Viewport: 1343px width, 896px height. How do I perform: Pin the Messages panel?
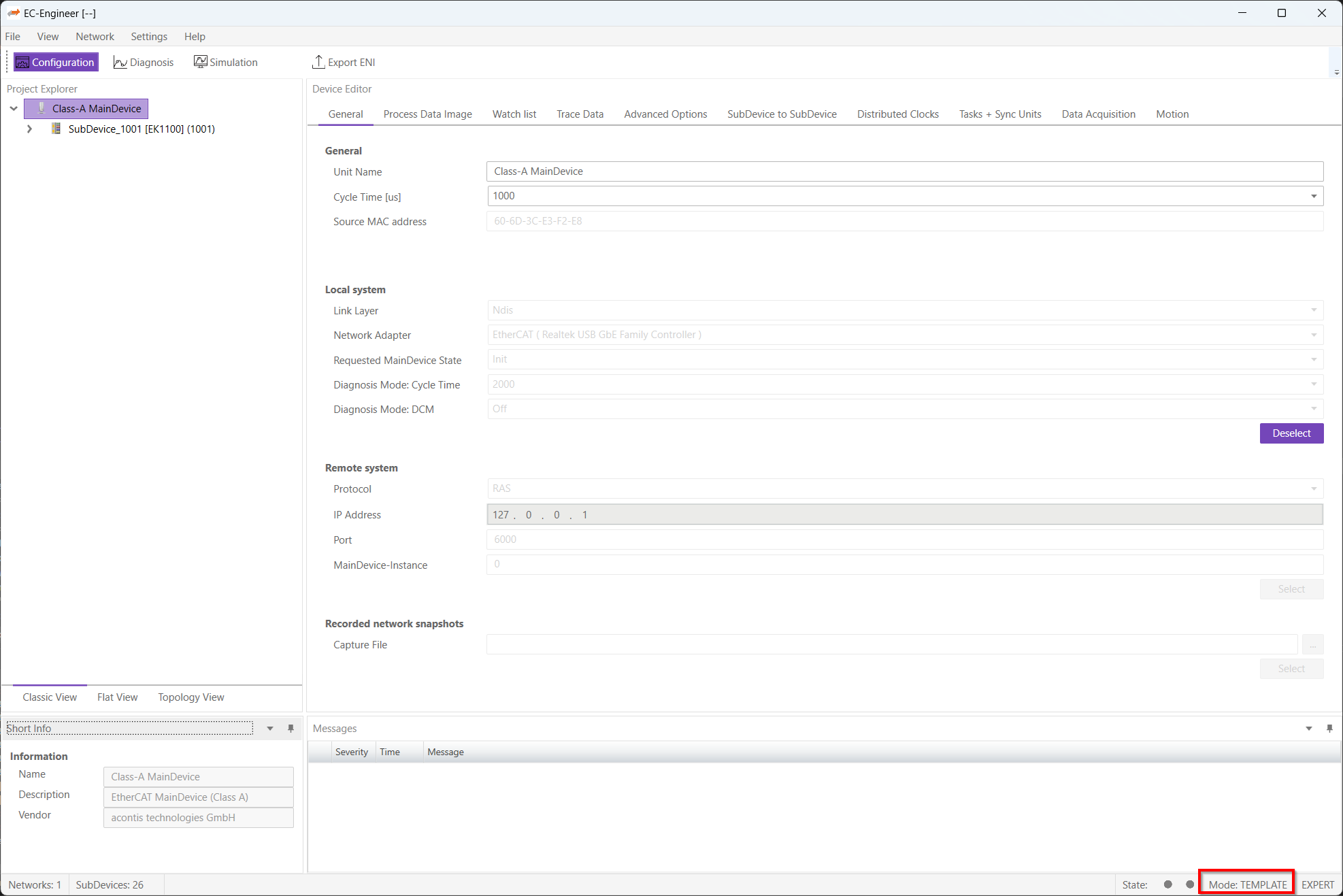coord(1329,728)
